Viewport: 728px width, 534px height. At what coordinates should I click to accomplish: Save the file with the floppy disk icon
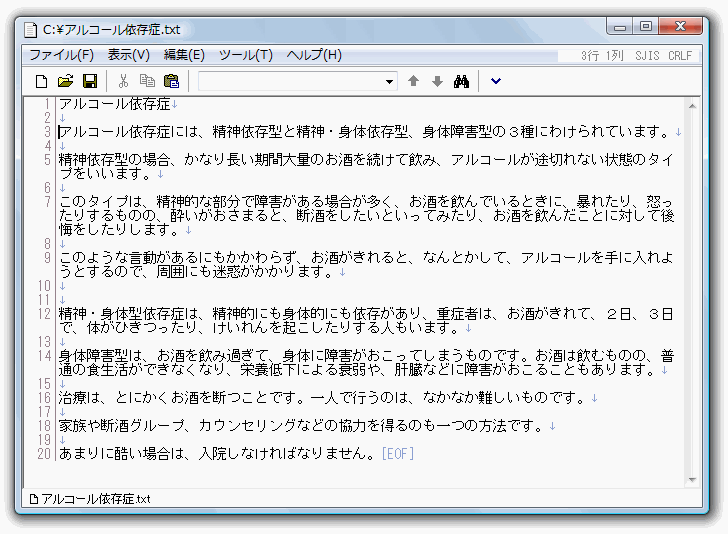(90, 82)
